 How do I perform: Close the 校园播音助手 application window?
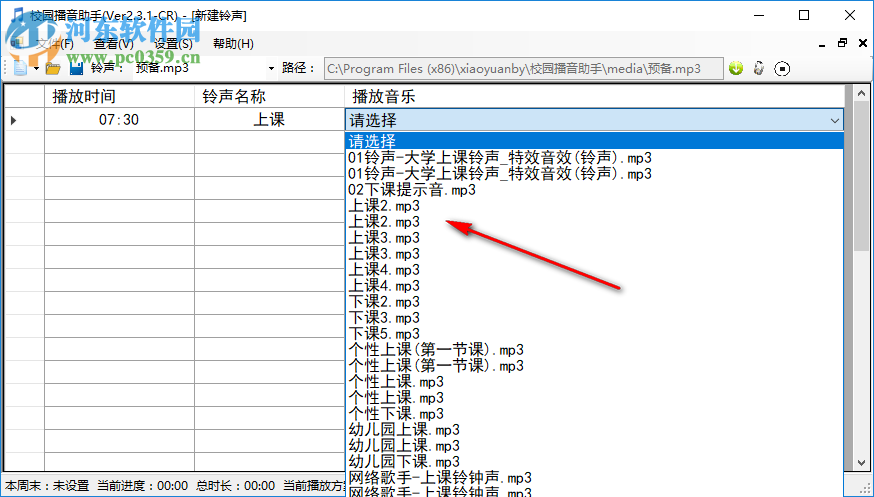pyautogui.click(x=849, y=16)
